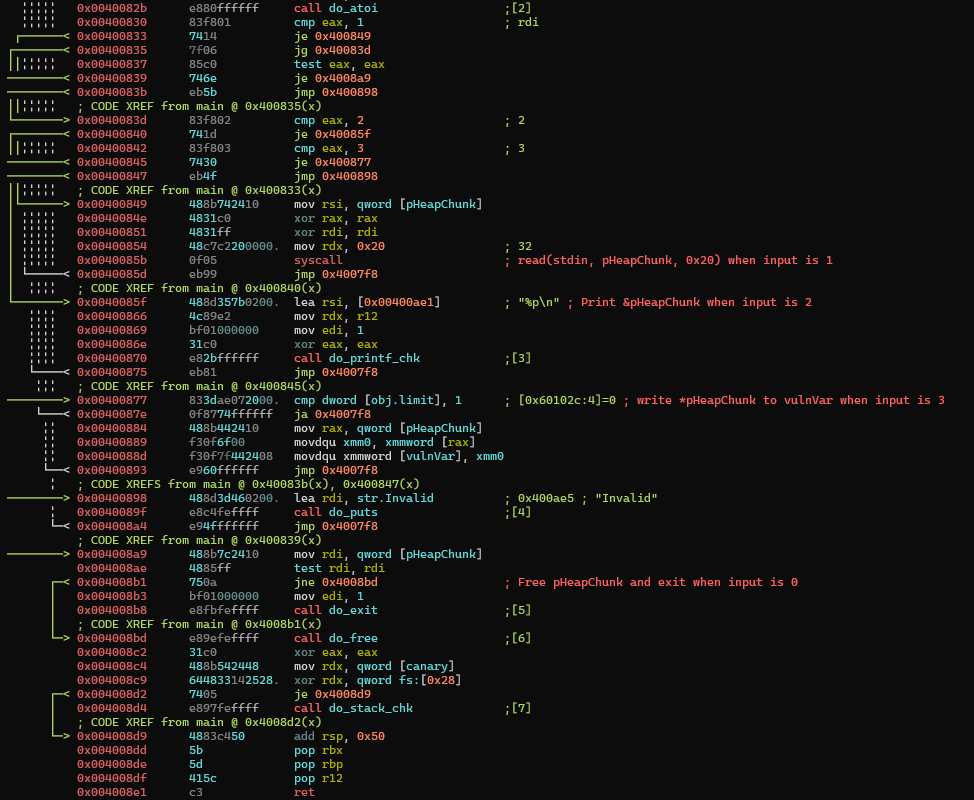
Task: Click jump target 'je 0x400849'
Action: (332, 36)
